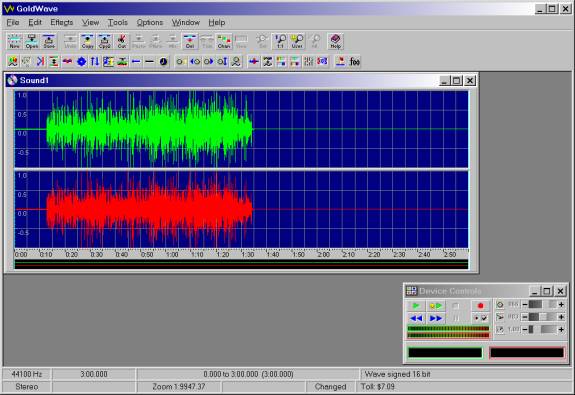Click the Help book icon
Screen dimensions: 575x395
point(336,41)
